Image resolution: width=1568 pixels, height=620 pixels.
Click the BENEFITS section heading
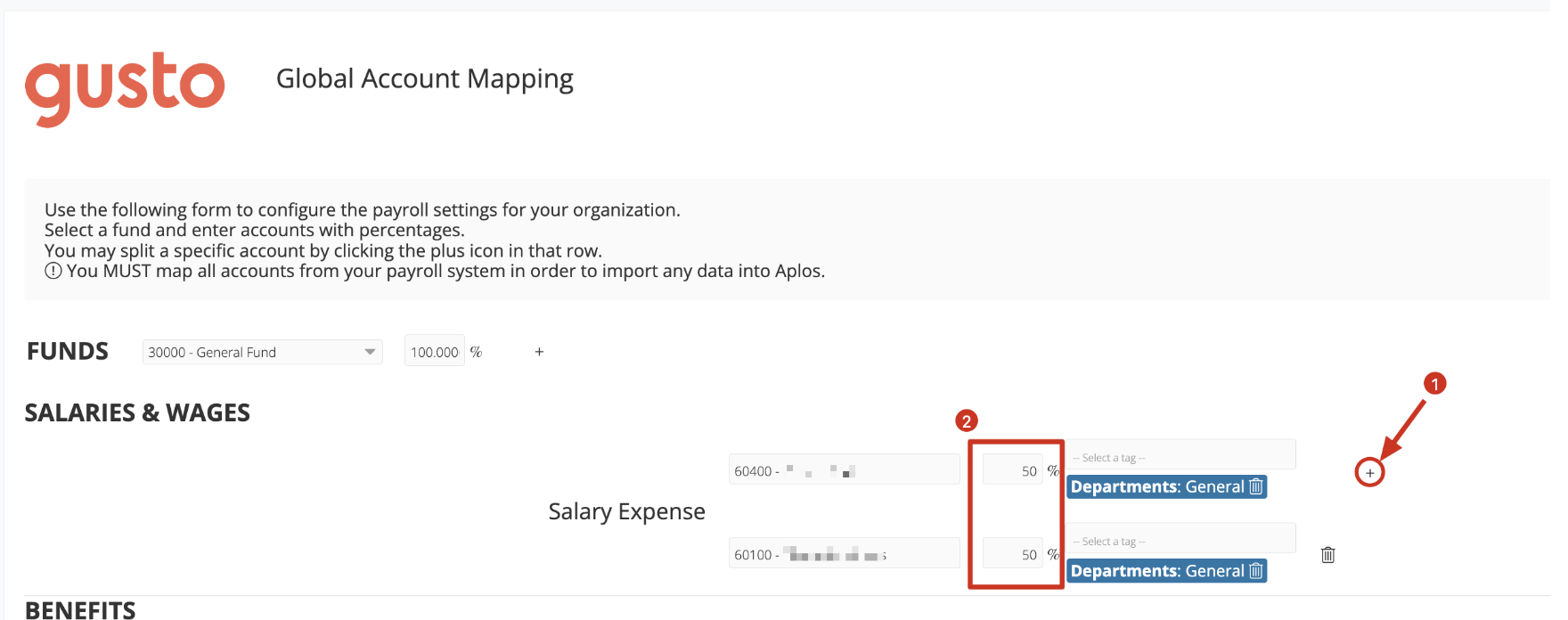(80, 609)
